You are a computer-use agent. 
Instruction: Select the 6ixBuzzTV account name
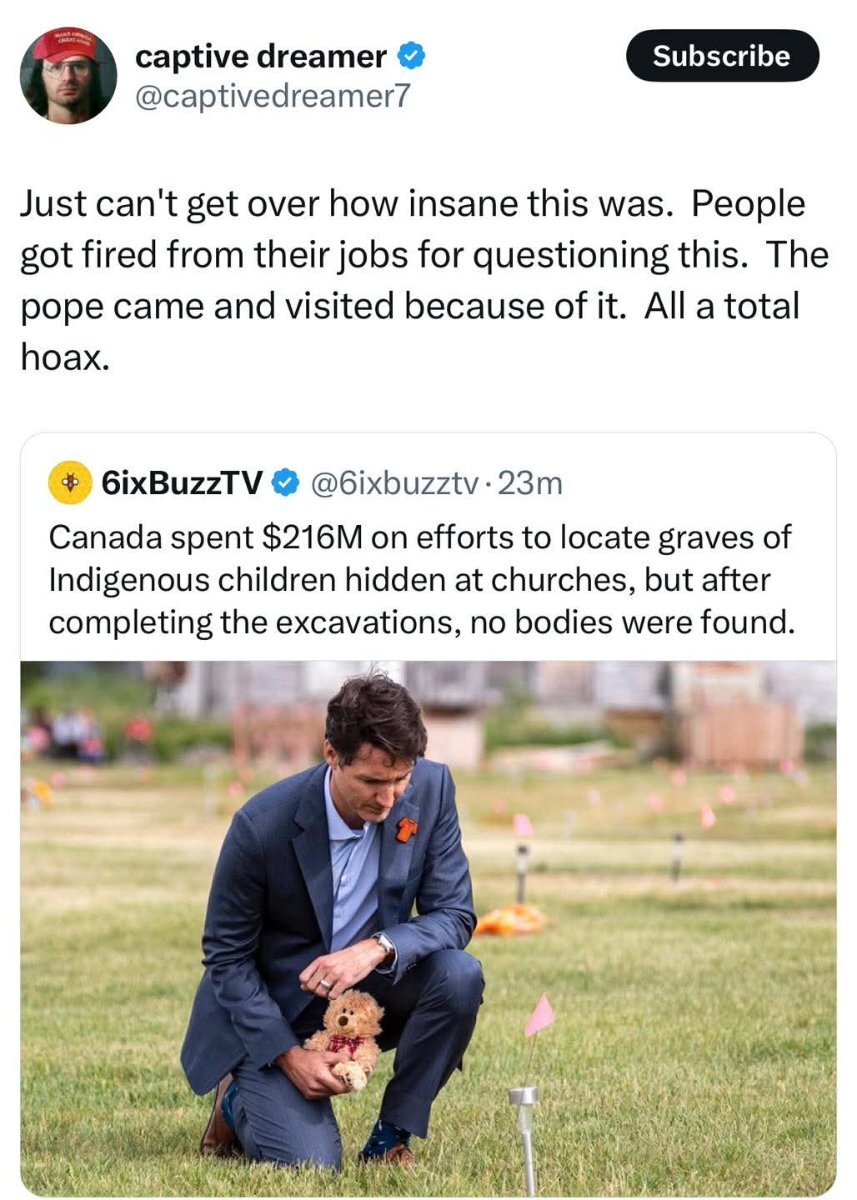(x=182, y=484)
